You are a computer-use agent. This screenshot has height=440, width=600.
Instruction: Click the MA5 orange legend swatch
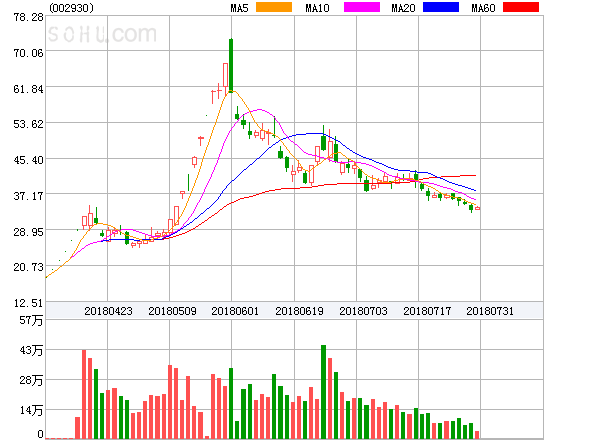274,7
